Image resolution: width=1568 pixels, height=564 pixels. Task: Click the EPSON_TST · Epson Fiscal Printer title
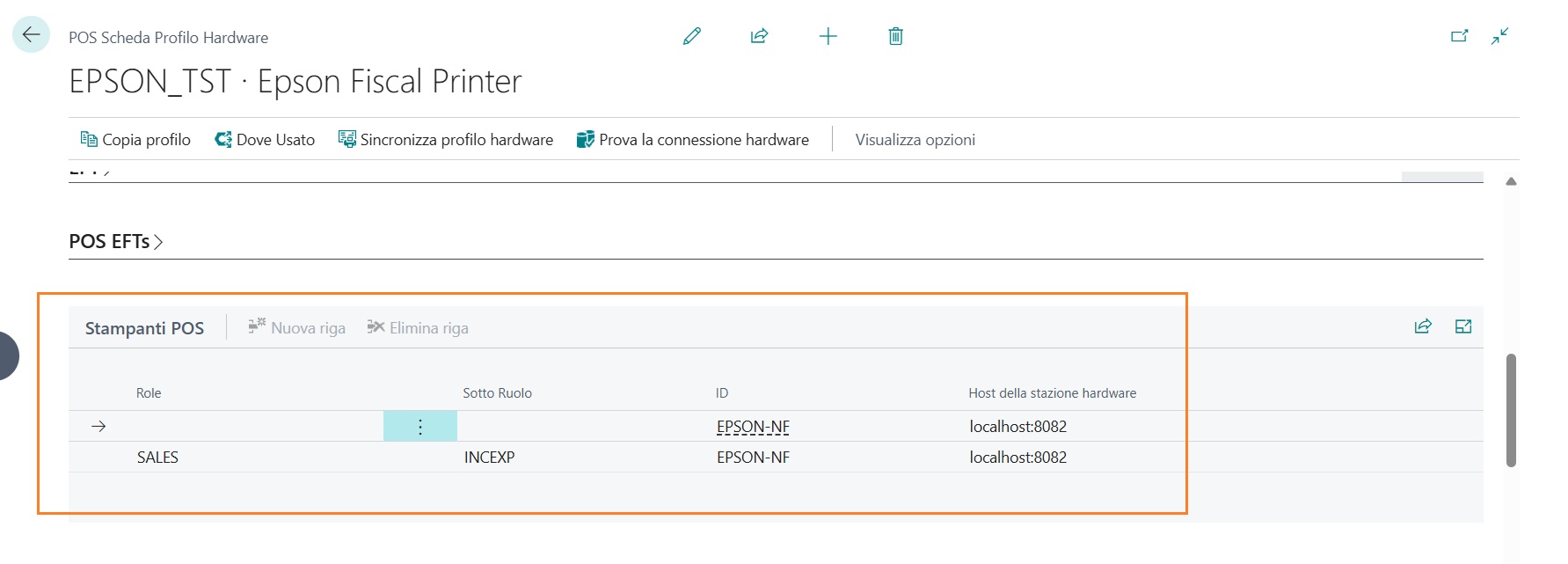pyautogui.click(x=295, y=82)
